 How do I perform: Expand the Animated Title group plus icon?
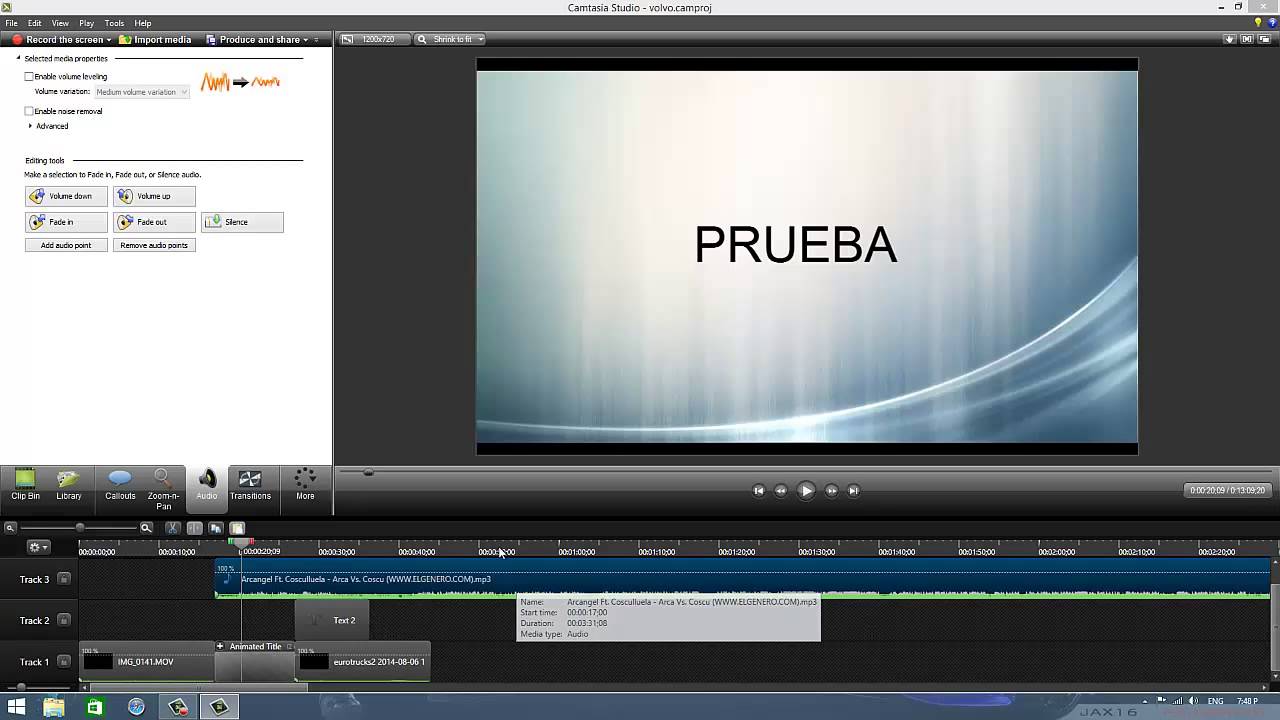(220, 646)
